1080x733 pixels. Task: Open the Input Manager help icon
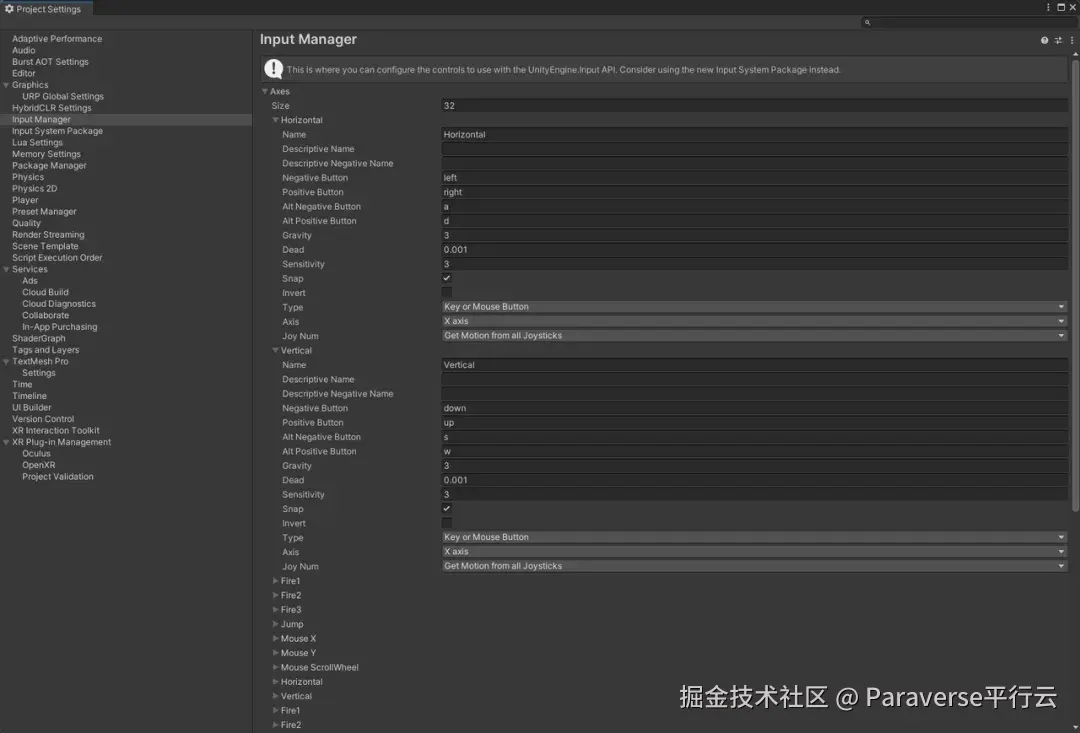tap(1044, 40)
